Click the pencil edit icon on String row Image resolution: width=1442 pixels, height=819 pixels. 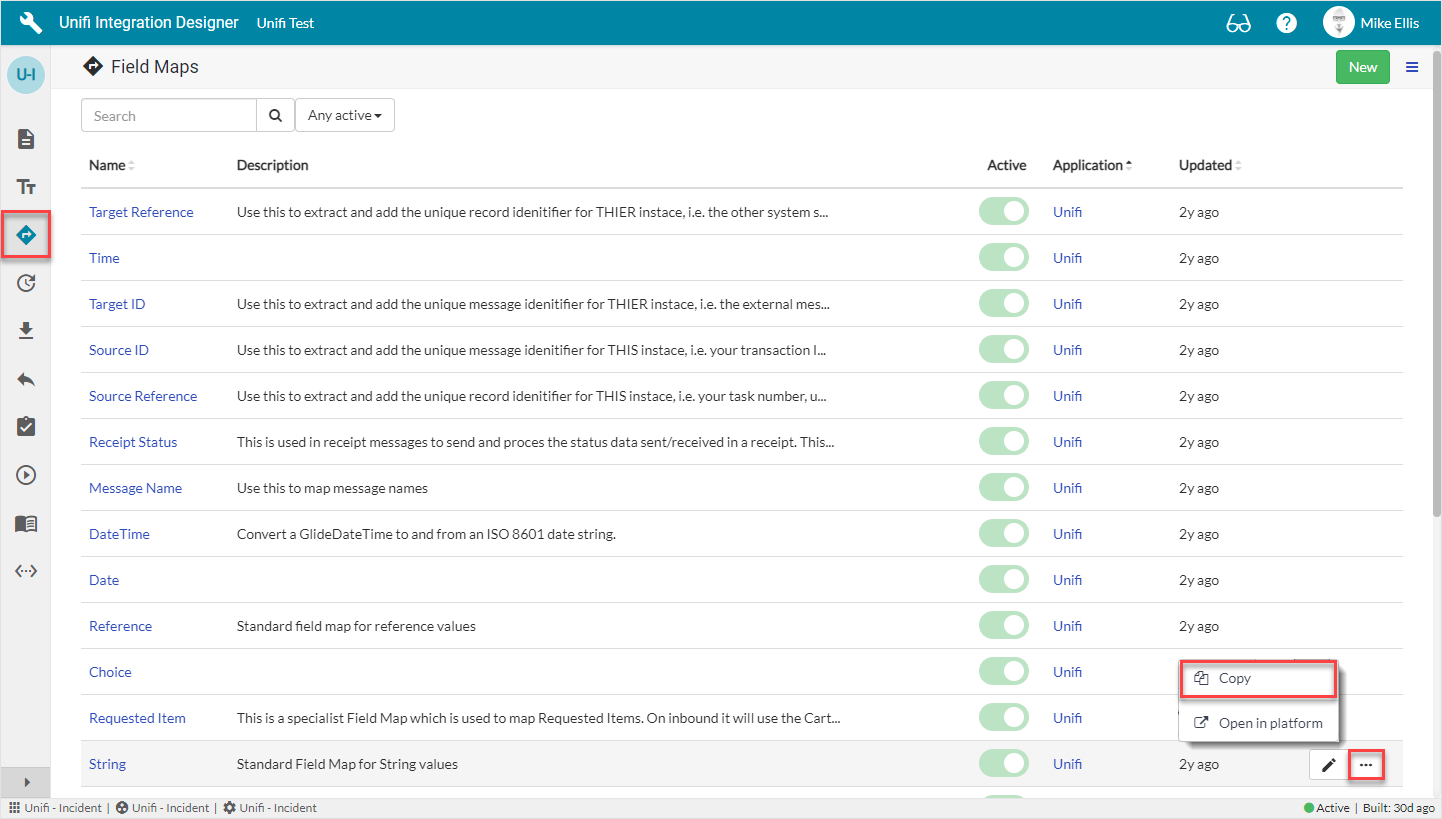pyautogui.click(x=1328, y=765)
